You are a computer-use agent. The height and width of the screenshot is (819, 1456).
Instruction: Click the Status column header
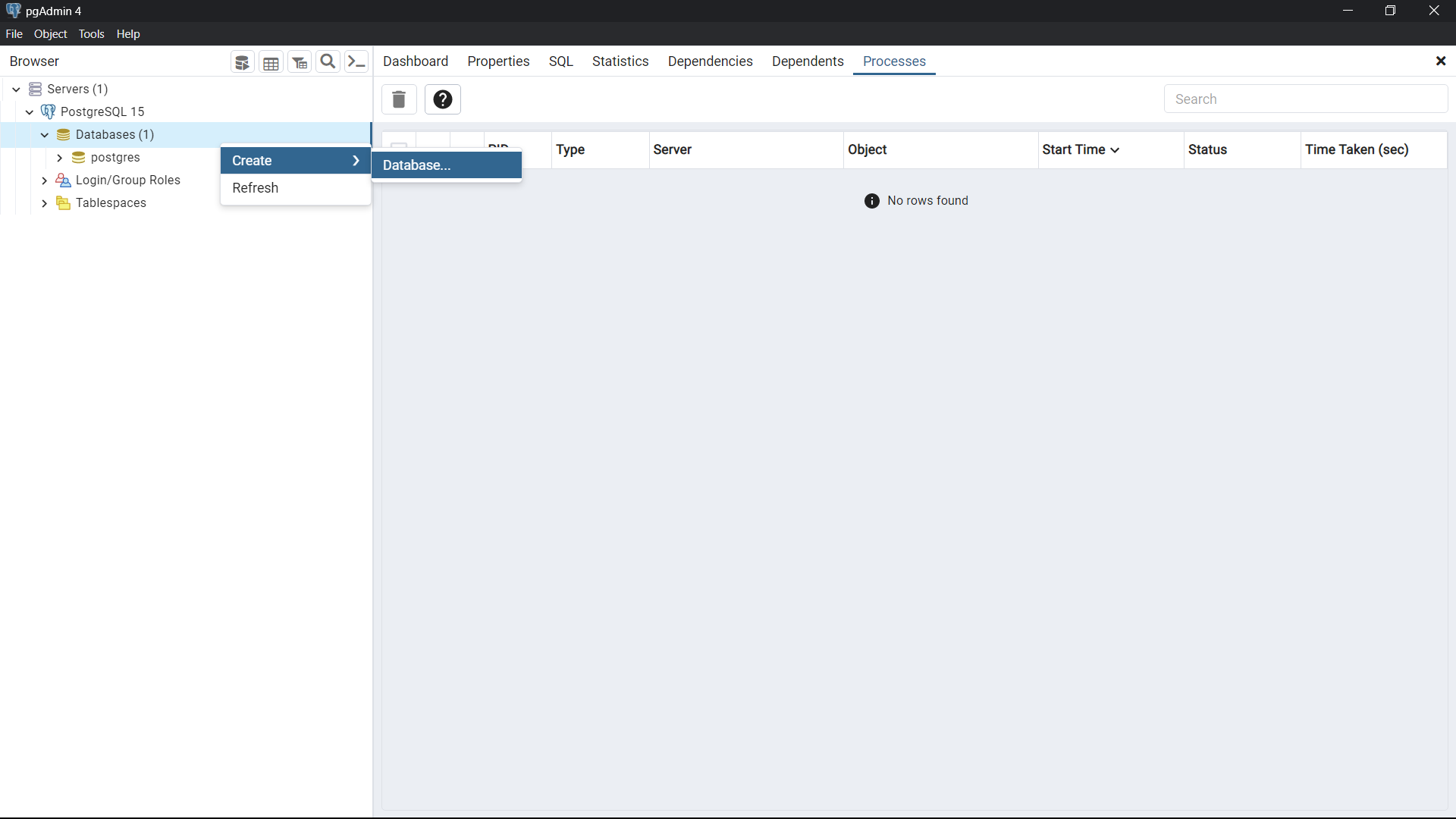[x=1242, y=150]
